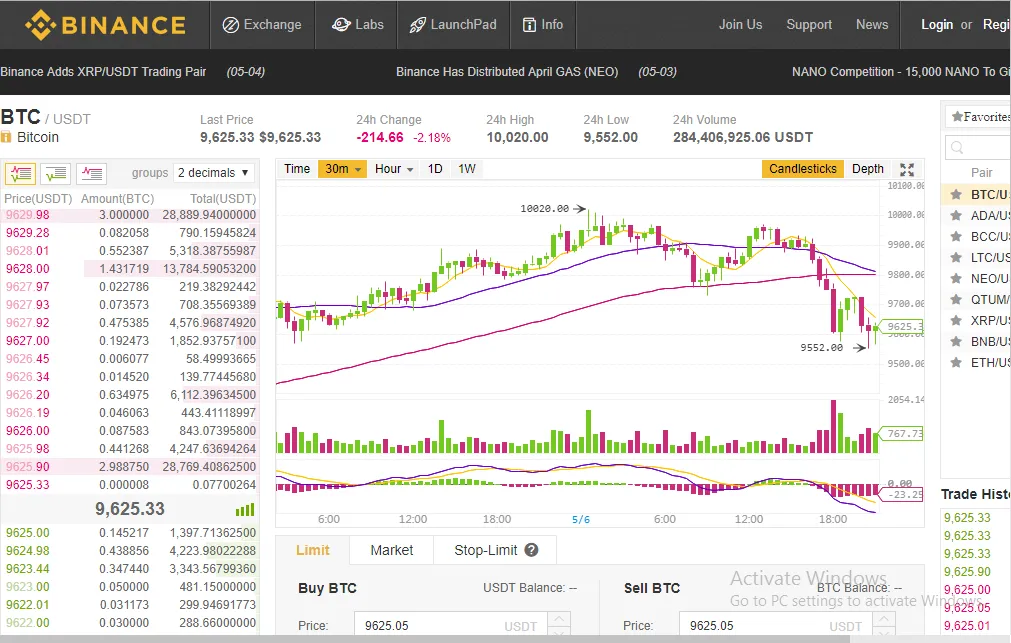Screen dimensions: 1011x643
Task: Sort pair list by the Pair column header
Action: click(981, 173)
